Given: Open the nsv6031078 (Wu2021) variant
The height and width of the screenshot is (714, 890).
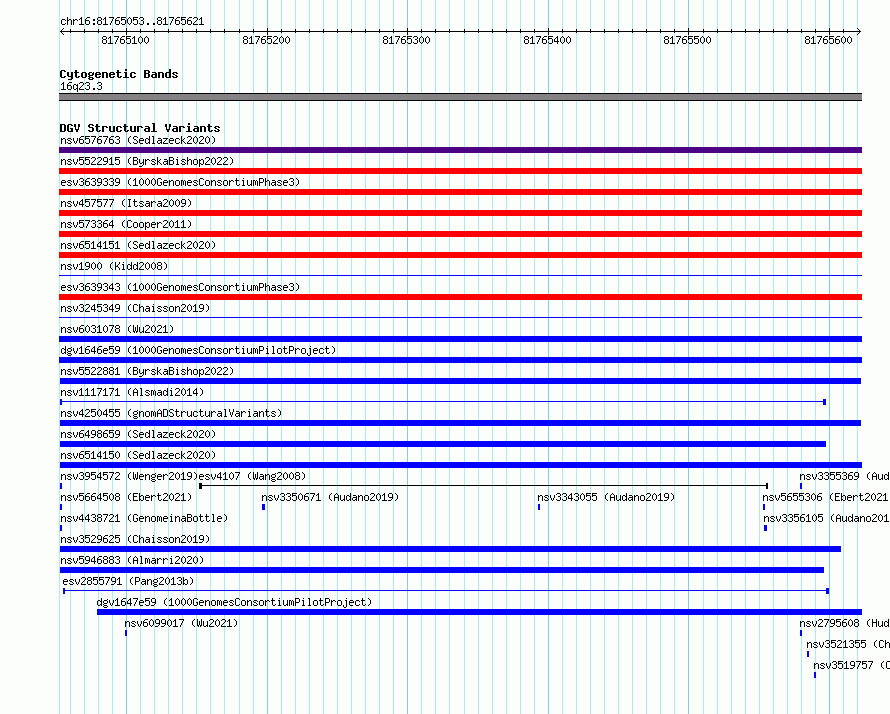Looking at the screenshot, I should [x=117, y=329].
